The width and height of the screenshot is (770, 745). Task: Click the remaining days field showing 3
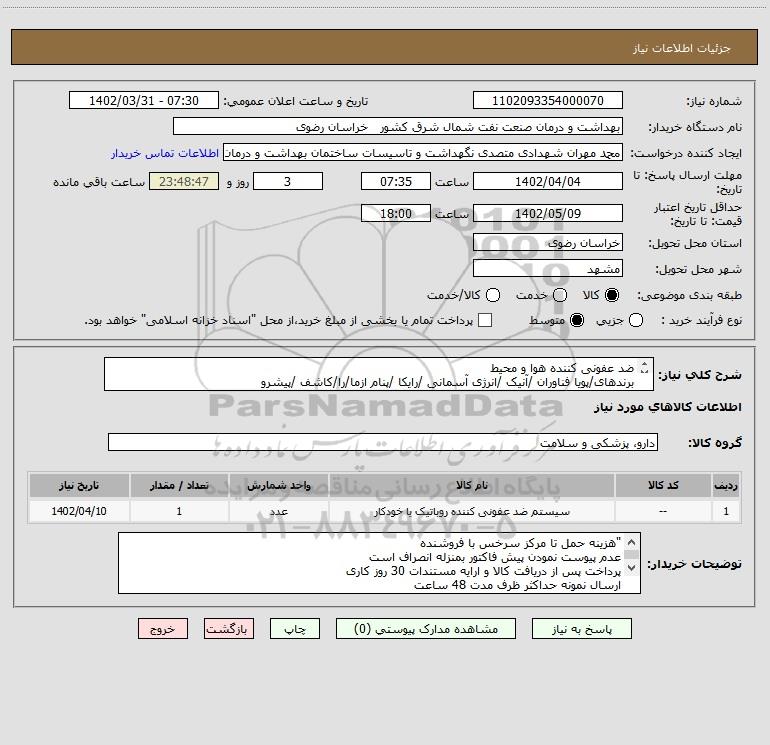click(x=288, y=181)
